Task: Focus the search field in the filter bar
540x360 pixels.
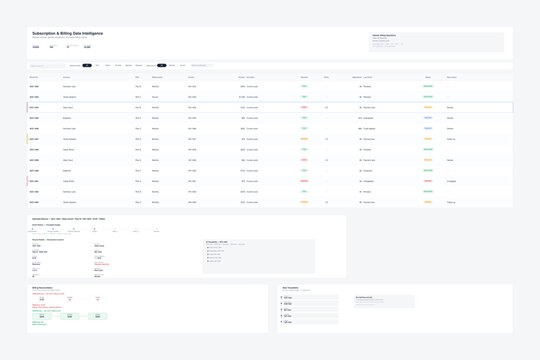Action: tap(47, 66)
